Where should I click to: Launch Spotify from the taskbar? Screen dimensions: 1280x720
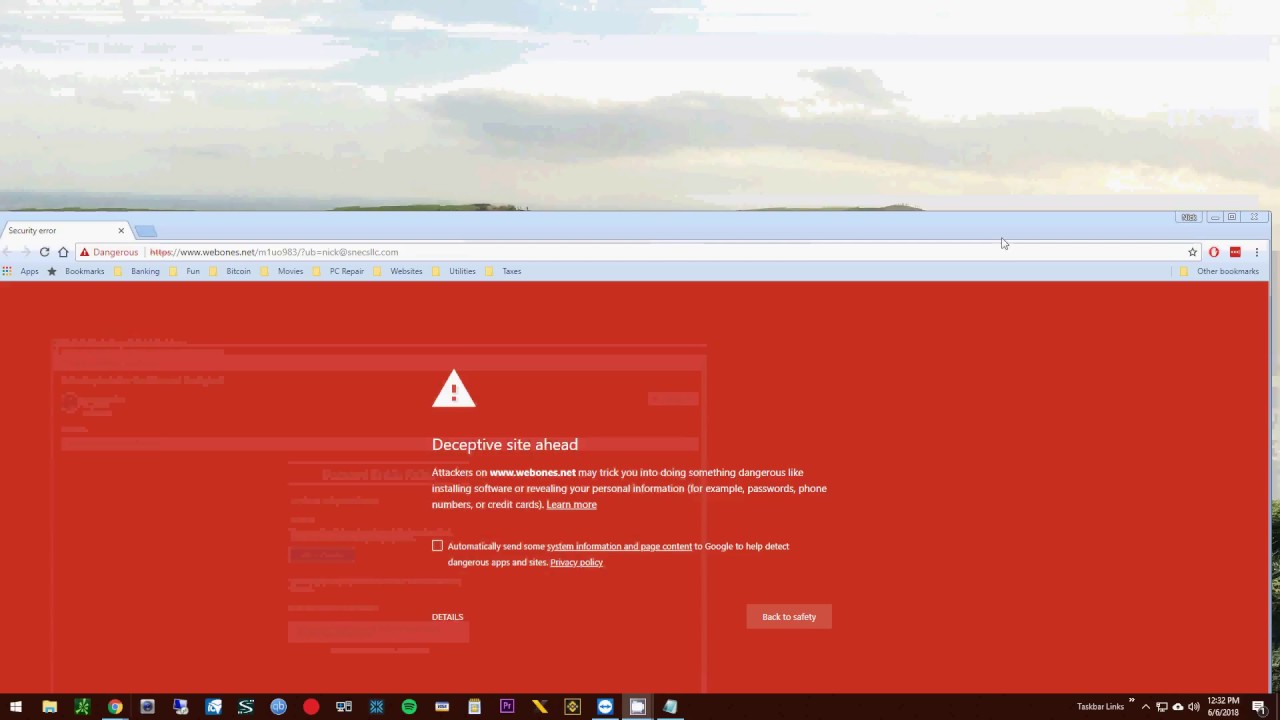point(409,707)
